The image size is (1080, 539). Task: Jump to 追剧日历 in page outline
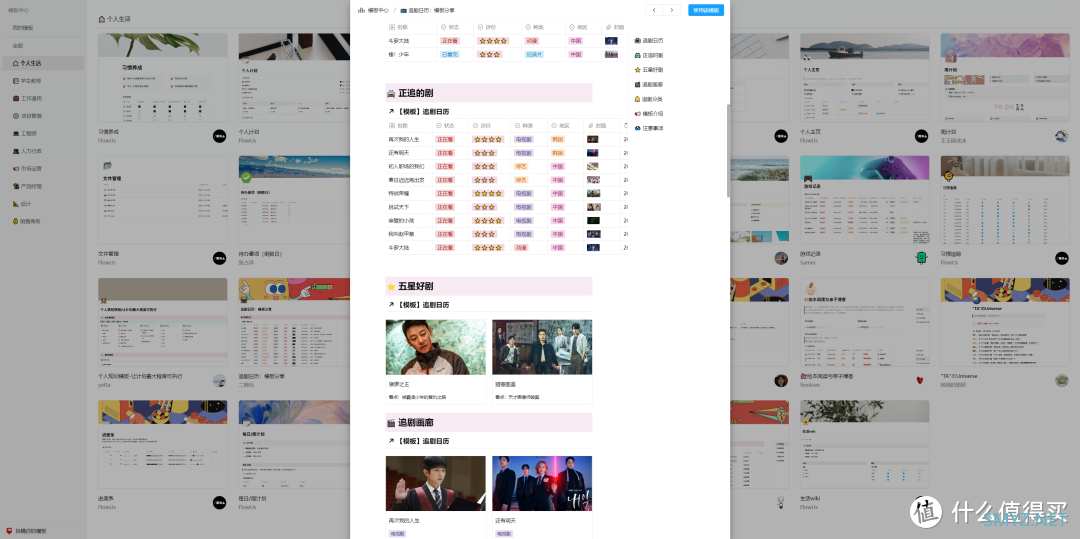click(649, 41)
